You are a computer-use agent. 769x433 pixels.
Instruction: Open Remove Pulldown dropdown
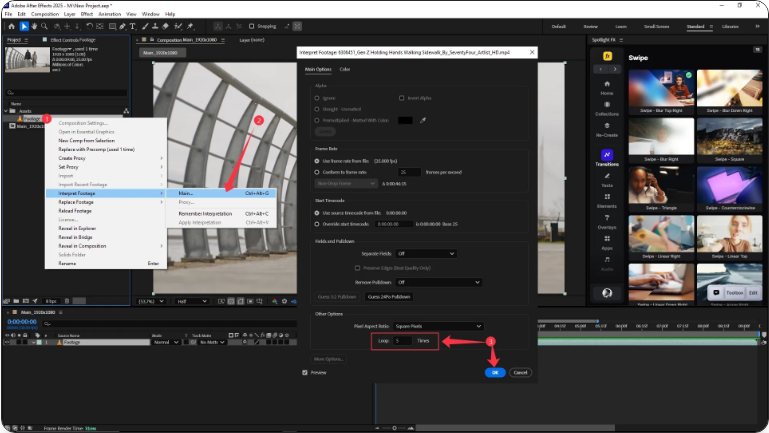tap(440, 282)
